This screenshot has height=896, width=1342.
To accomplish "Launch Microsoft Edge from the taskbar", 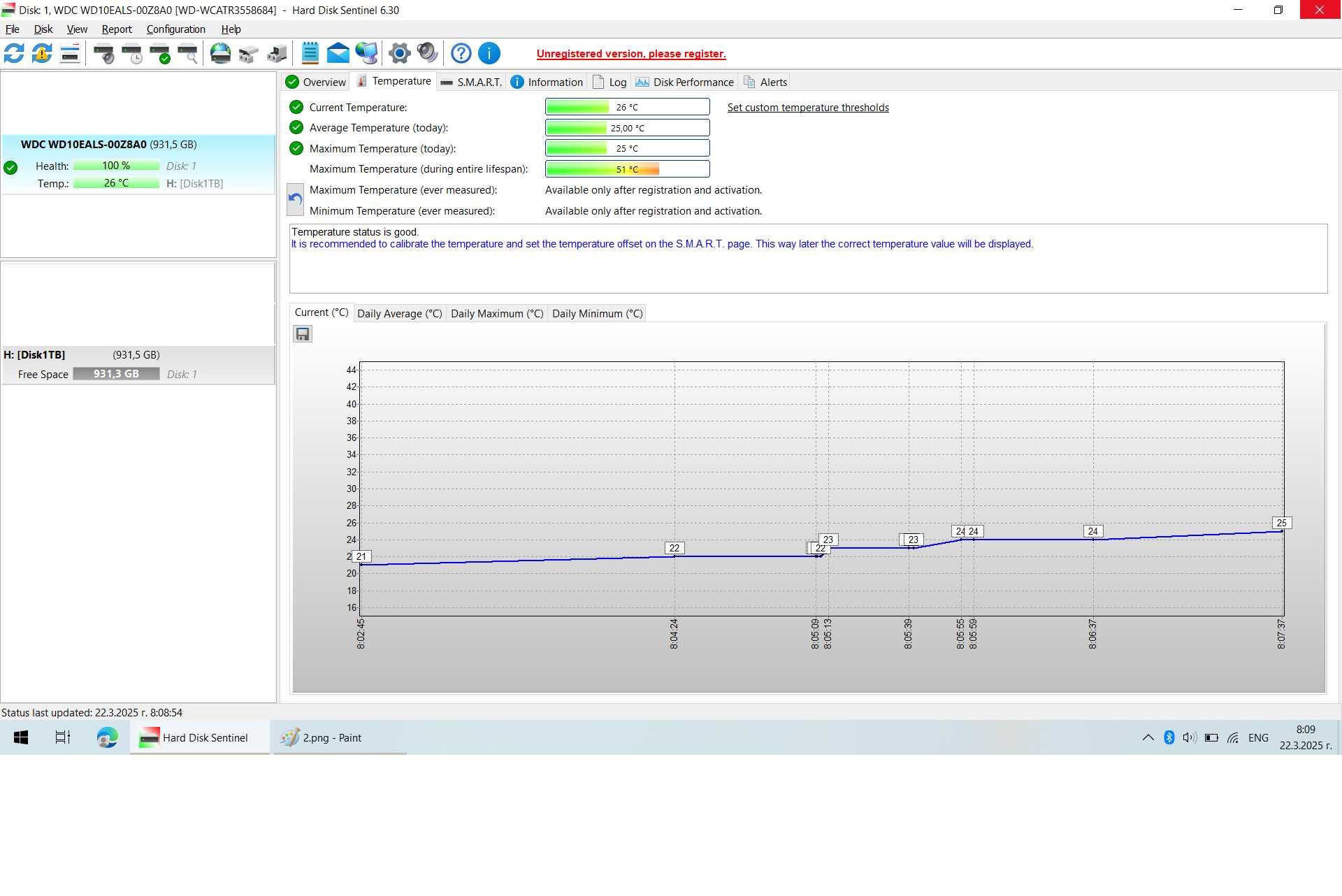I will [x=107, y=737].
